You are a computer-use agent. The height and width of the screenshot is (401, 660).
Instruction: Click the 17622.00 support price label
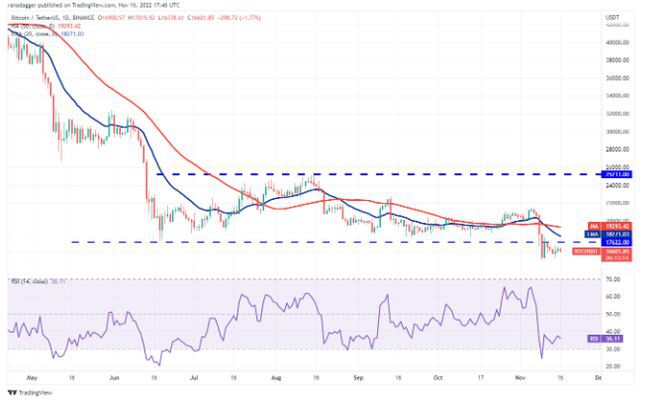(x=615, y=241)
